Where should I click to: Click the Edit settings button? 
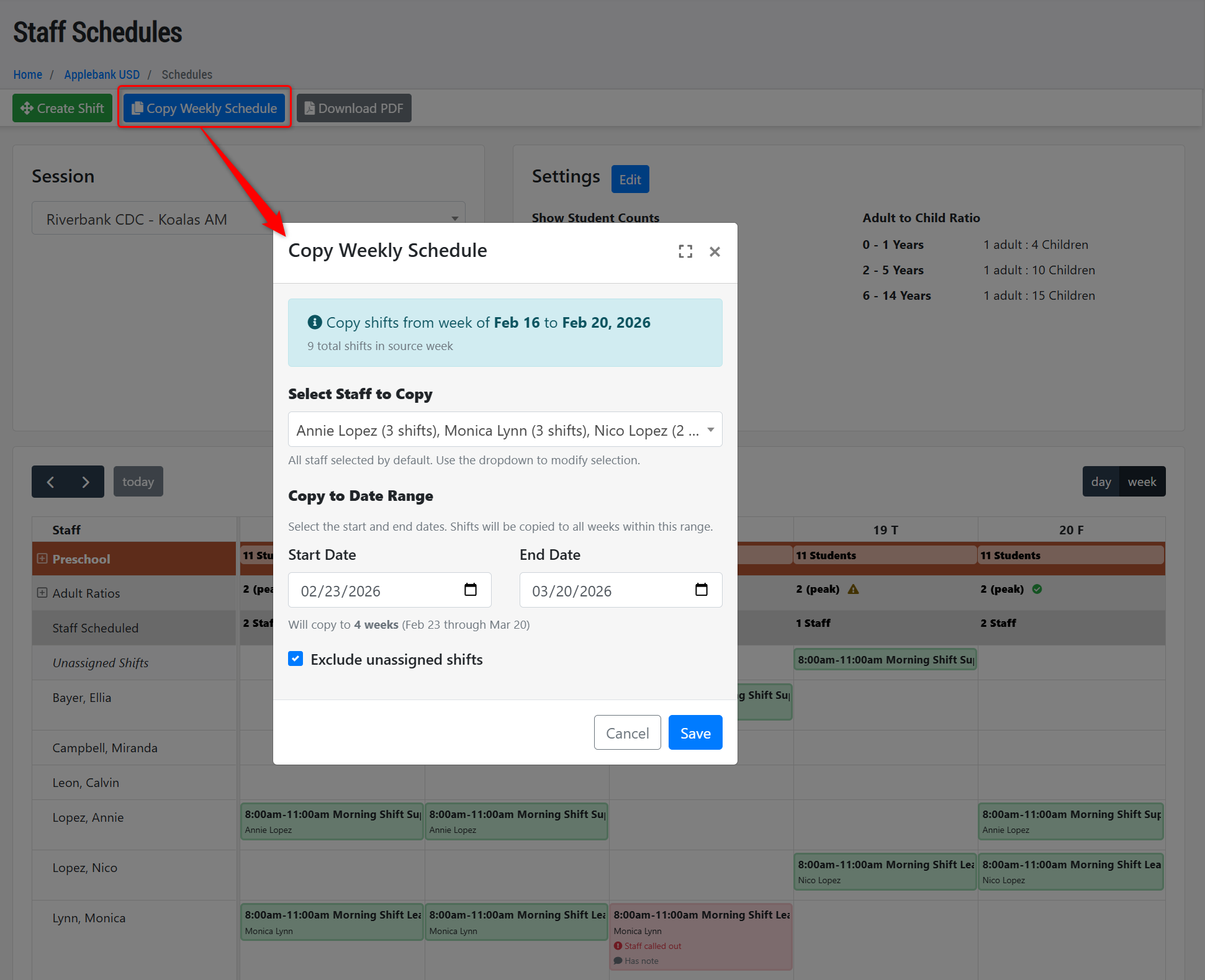[x=630, y=179]
